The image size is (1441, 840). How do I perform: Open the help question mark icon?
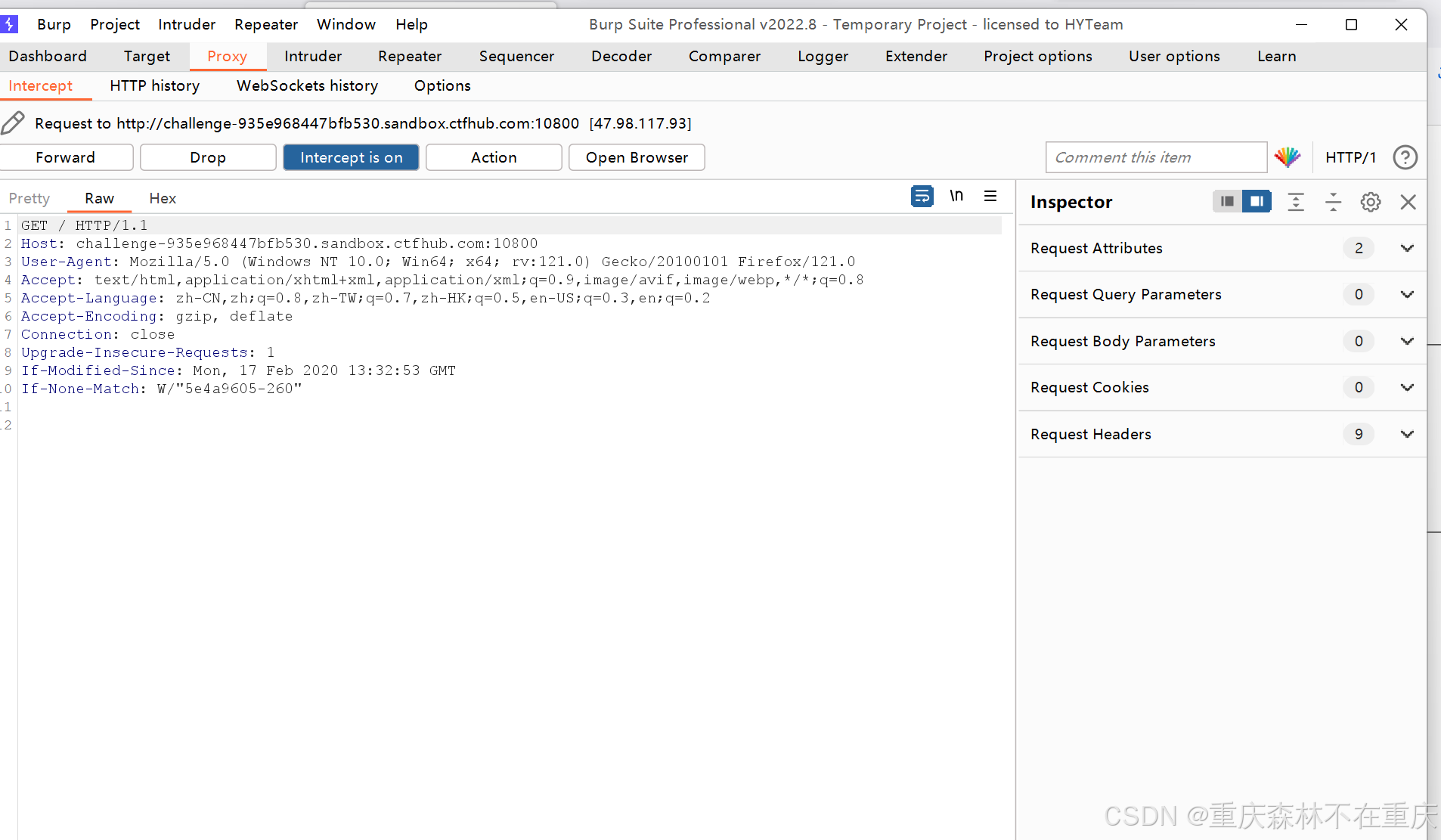coord(1405,157)
